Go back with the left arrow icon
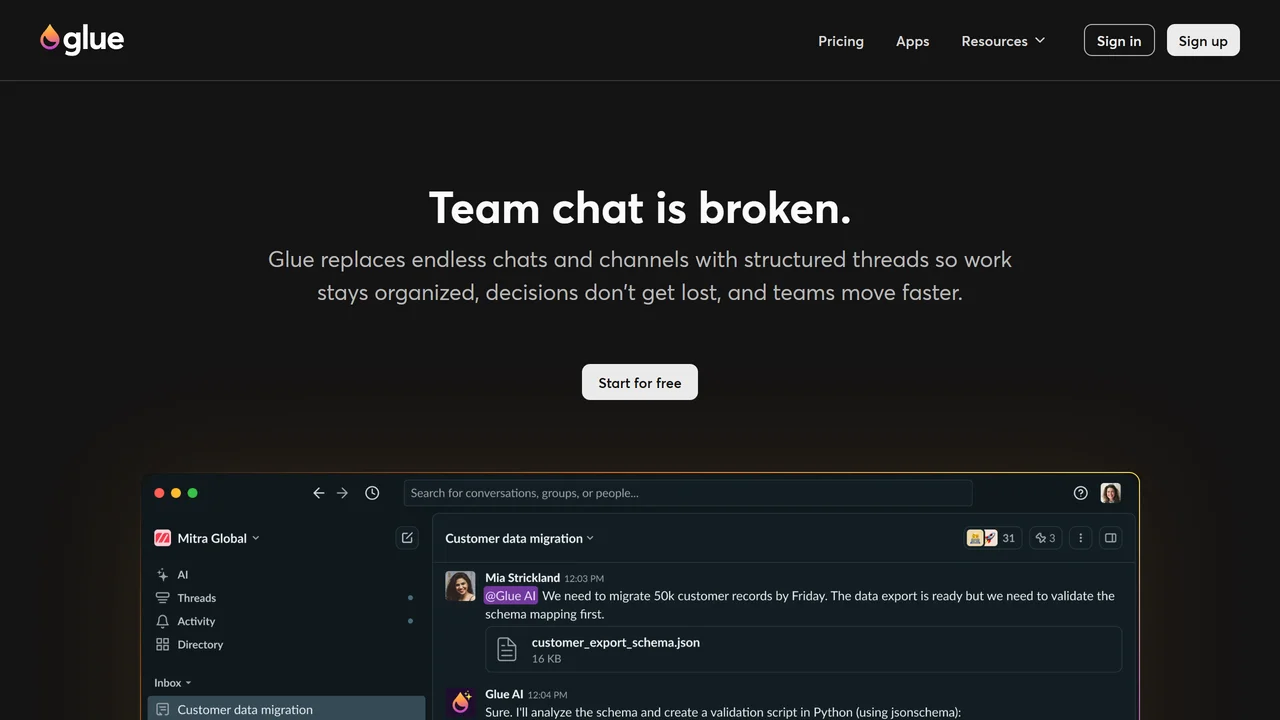This screenshot has height=720, width=1280. point(319,493)
